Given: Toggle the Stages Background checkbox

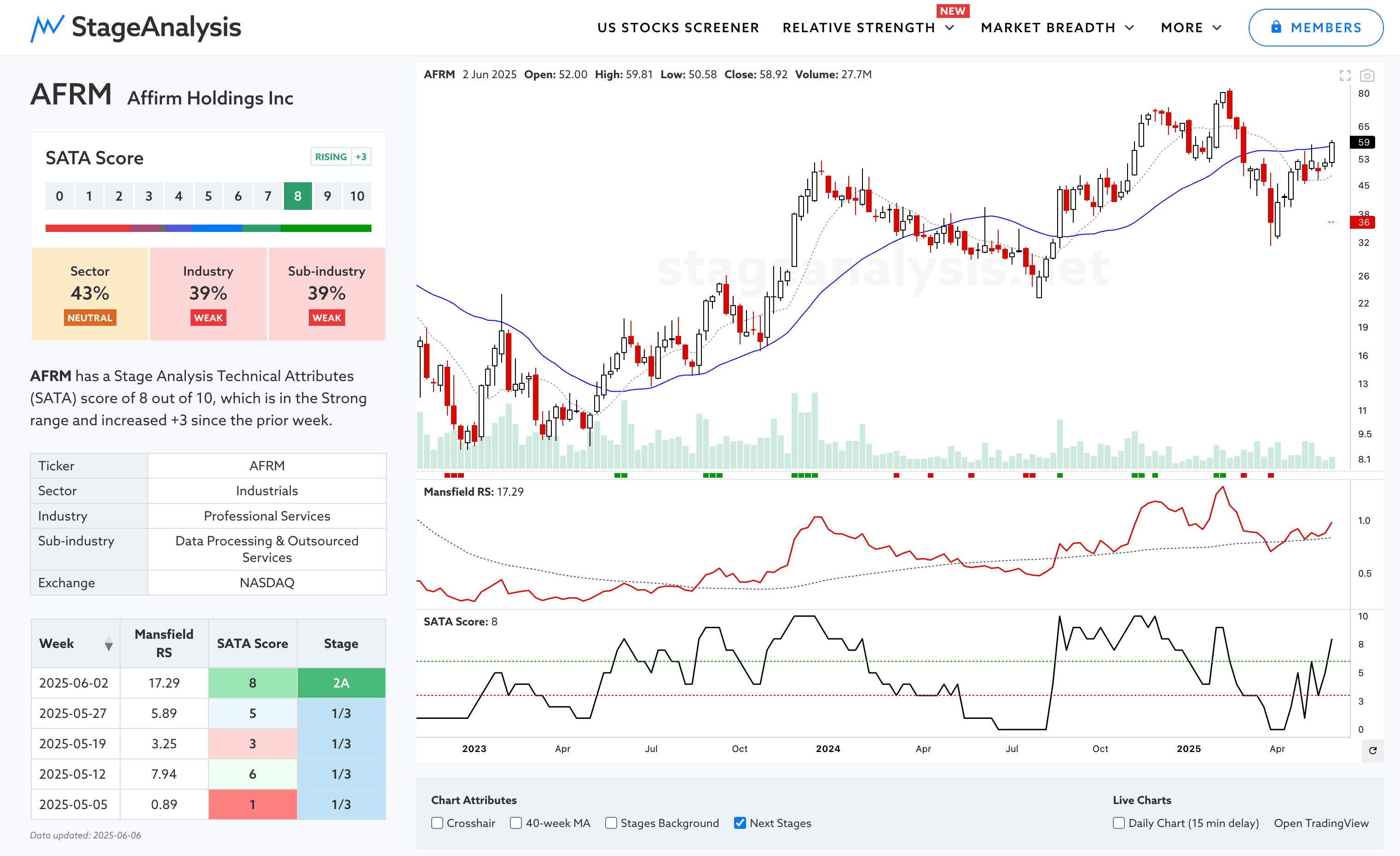Looking at the screenshot, I should (x=611, y=823).
